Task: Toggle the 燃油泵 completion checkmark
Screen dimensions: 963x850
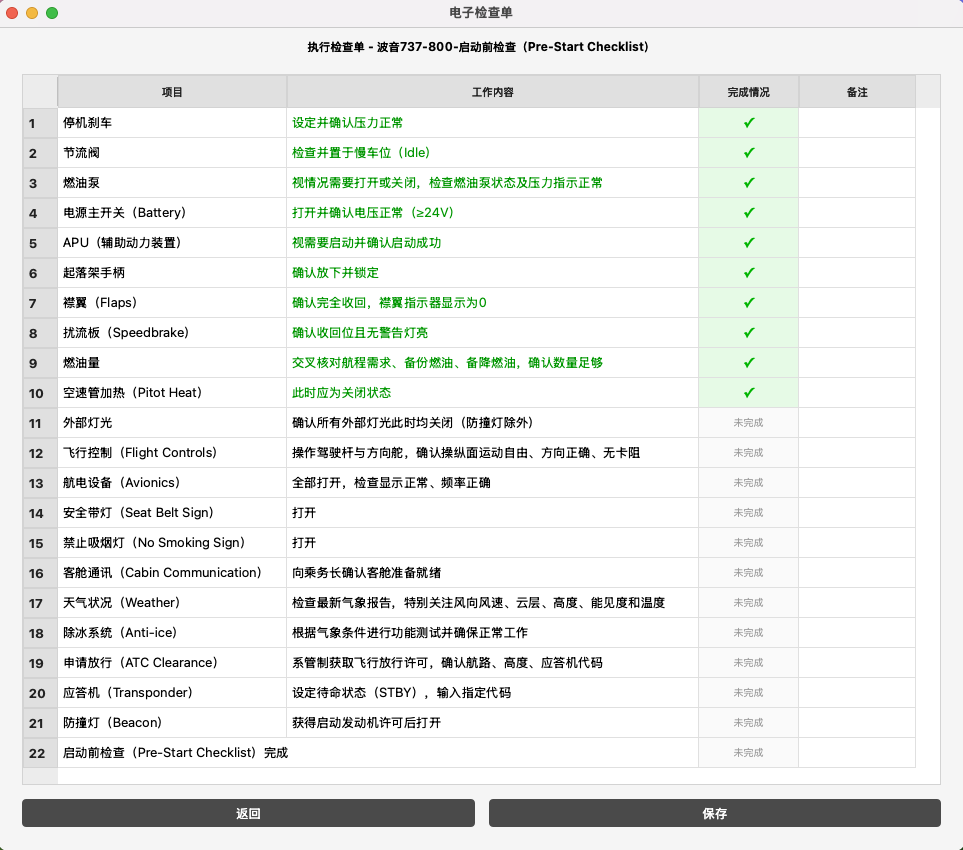Action: 749,183
